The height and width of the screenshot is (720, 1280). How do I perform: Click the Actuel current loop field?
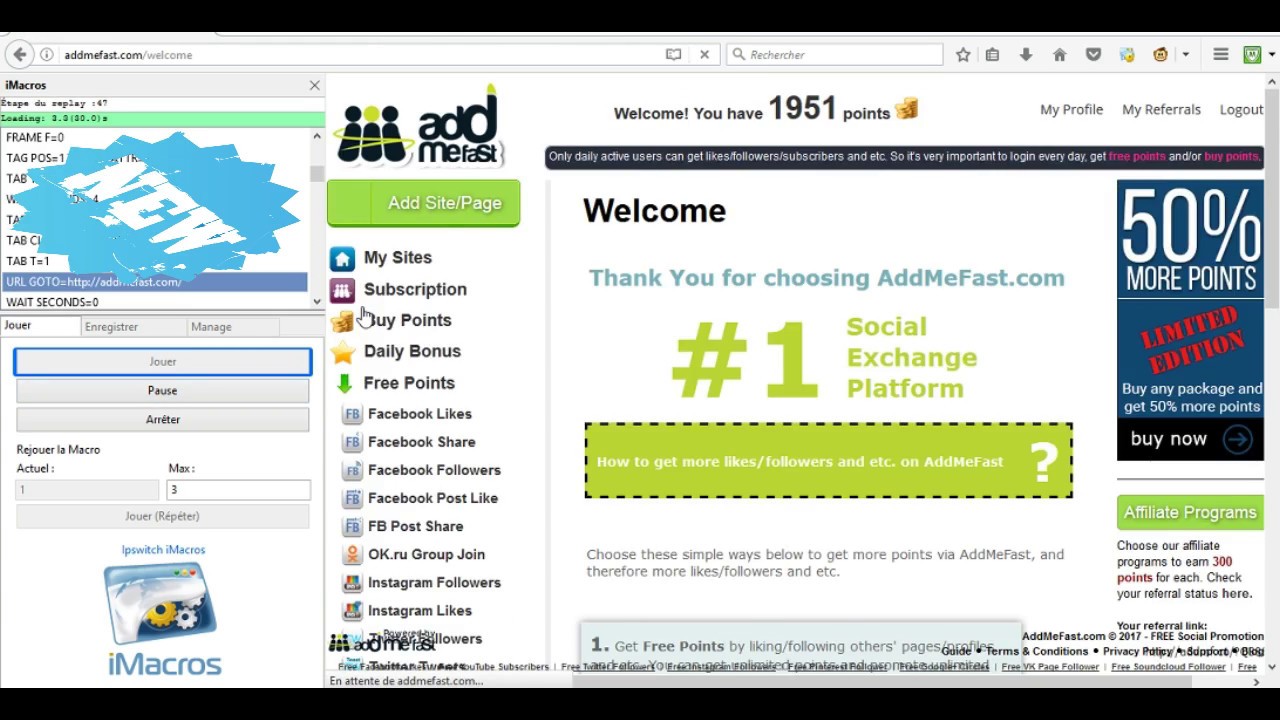(x=87, y=490)
